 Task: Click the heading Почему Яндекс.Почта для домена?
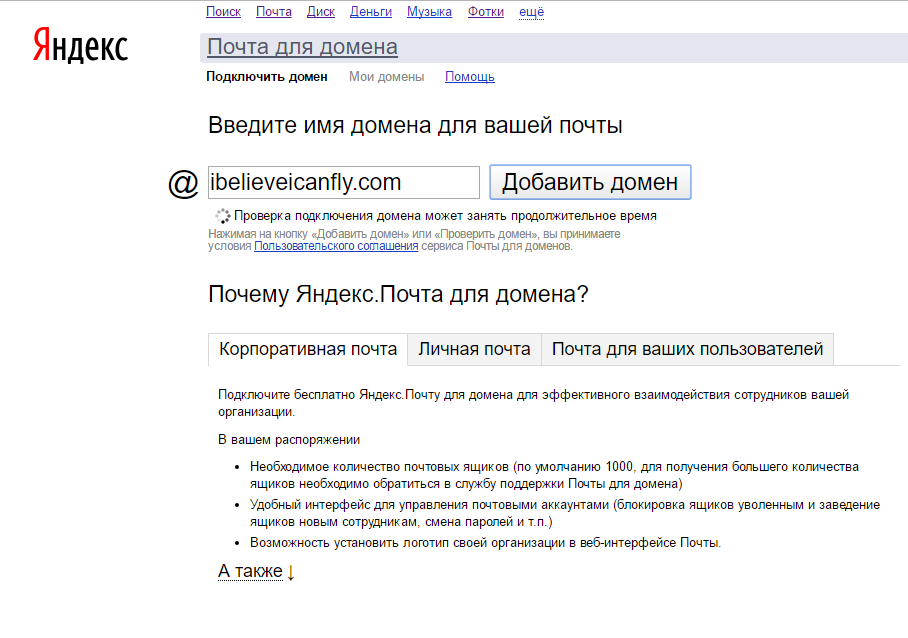398,294
